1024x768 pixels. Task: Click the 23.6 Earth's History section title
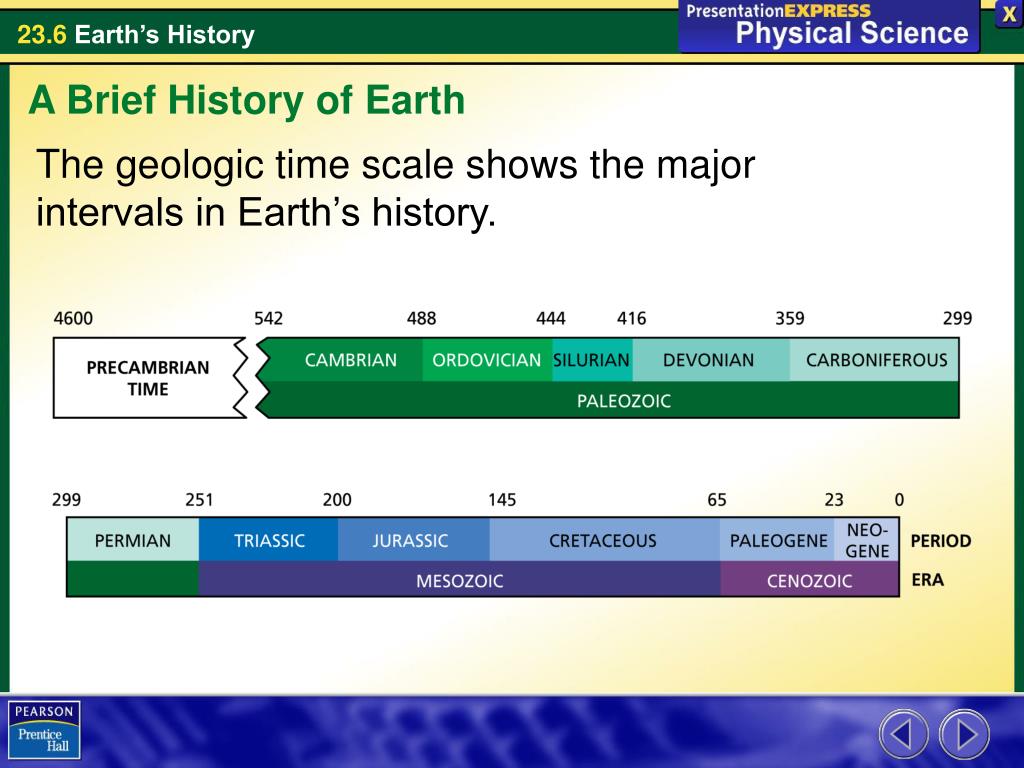point(136,35)
